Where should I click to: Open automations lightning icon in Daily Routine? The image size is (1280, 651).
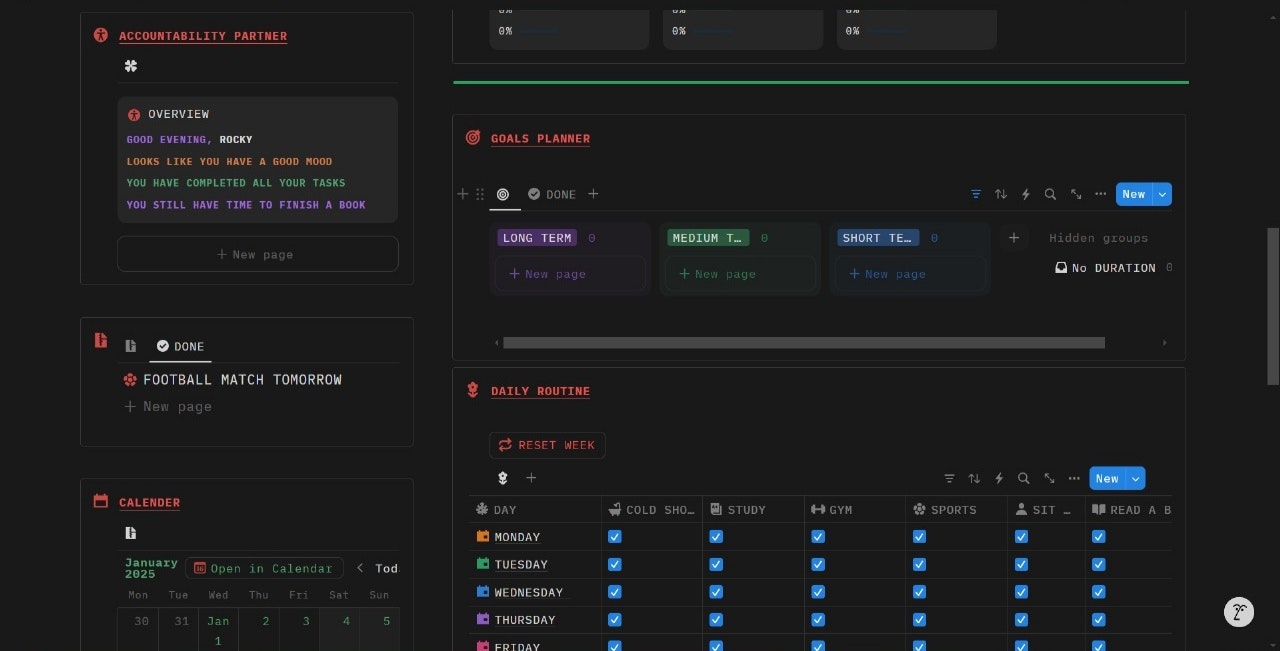point(999,478)
